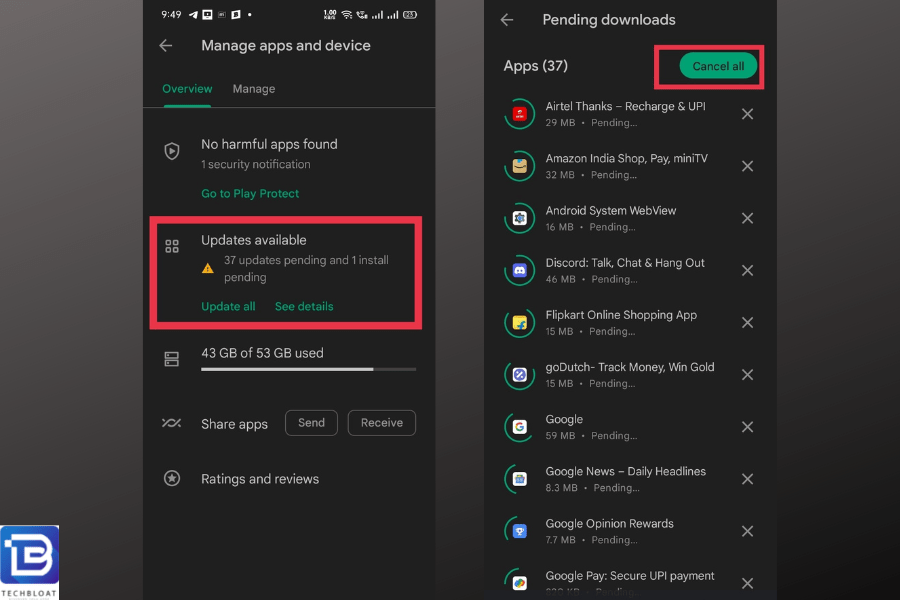900x600 pixels.
Task: Go back from Pending downloads screen
Action: tap(507, 20)
